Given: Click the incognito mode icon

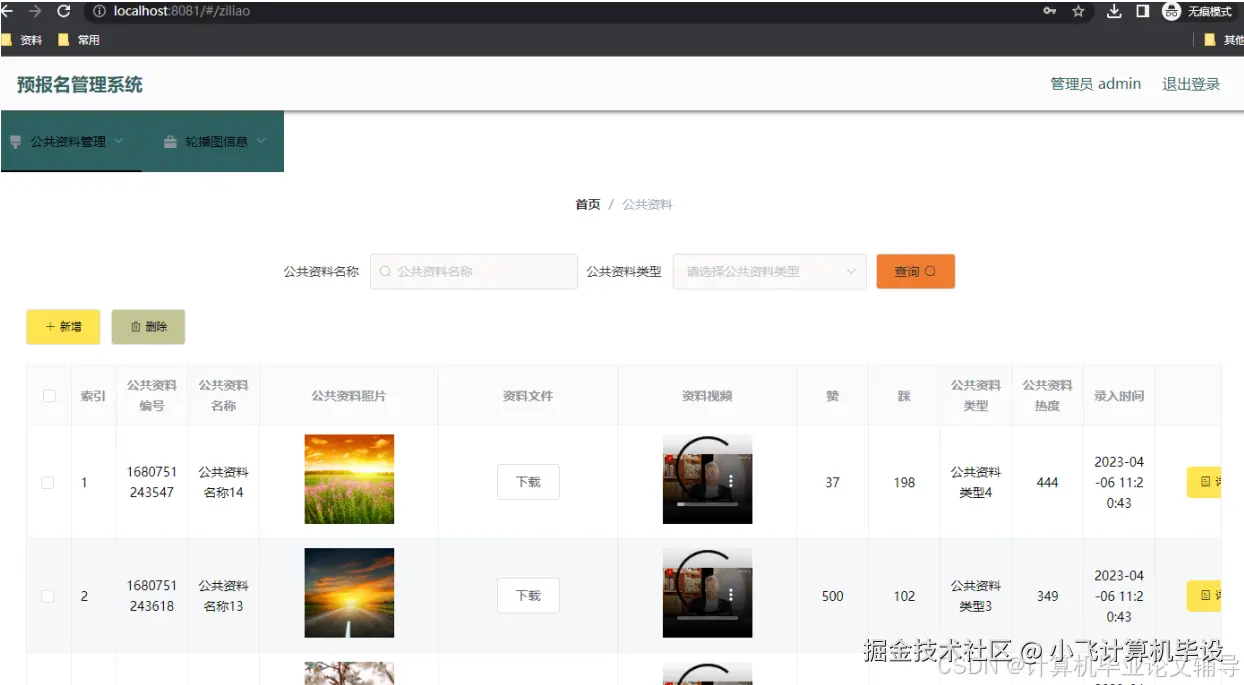Looking at the screenshot, I should click(1171, 11).
